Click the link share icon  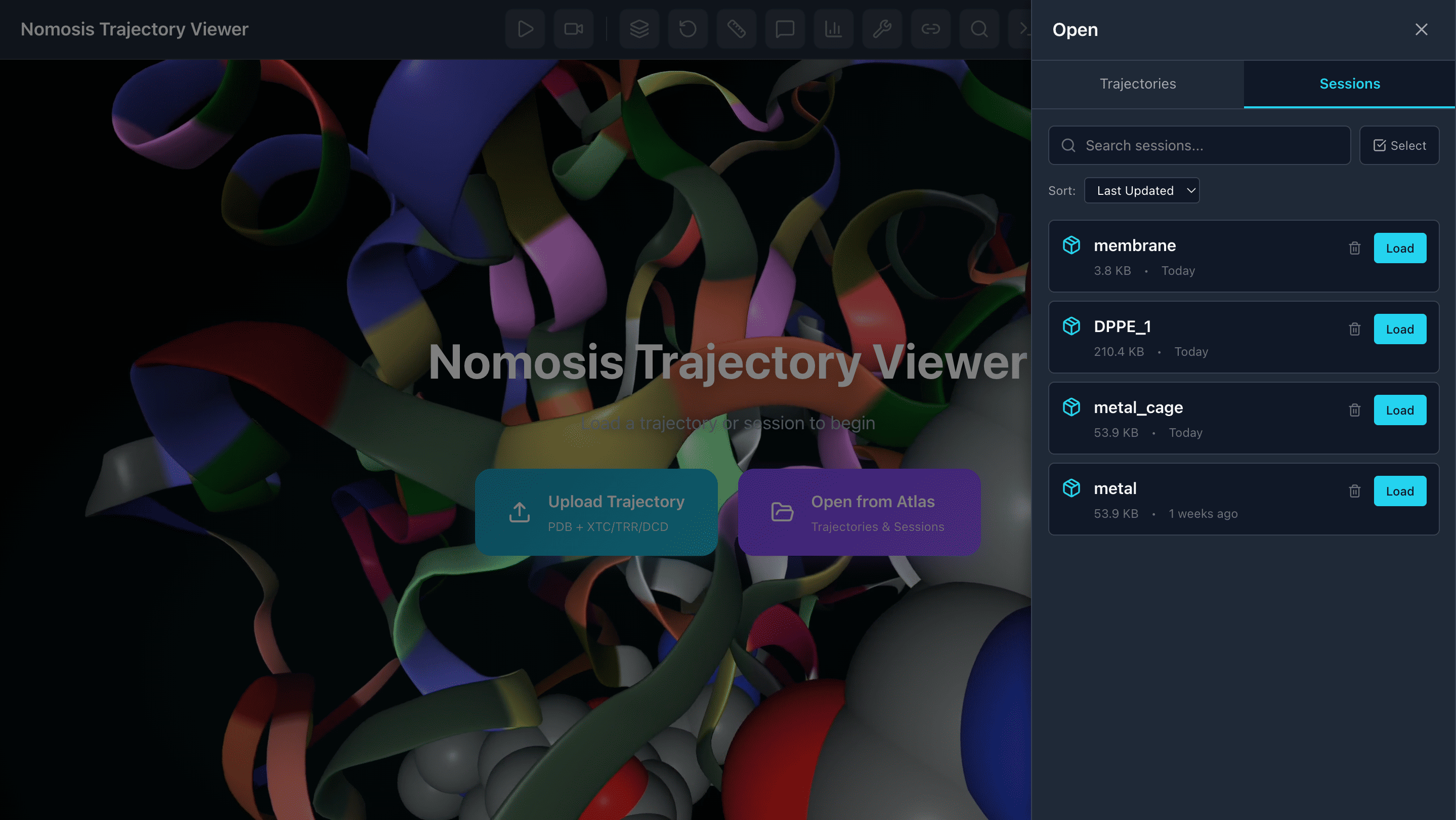coord(931,29)
